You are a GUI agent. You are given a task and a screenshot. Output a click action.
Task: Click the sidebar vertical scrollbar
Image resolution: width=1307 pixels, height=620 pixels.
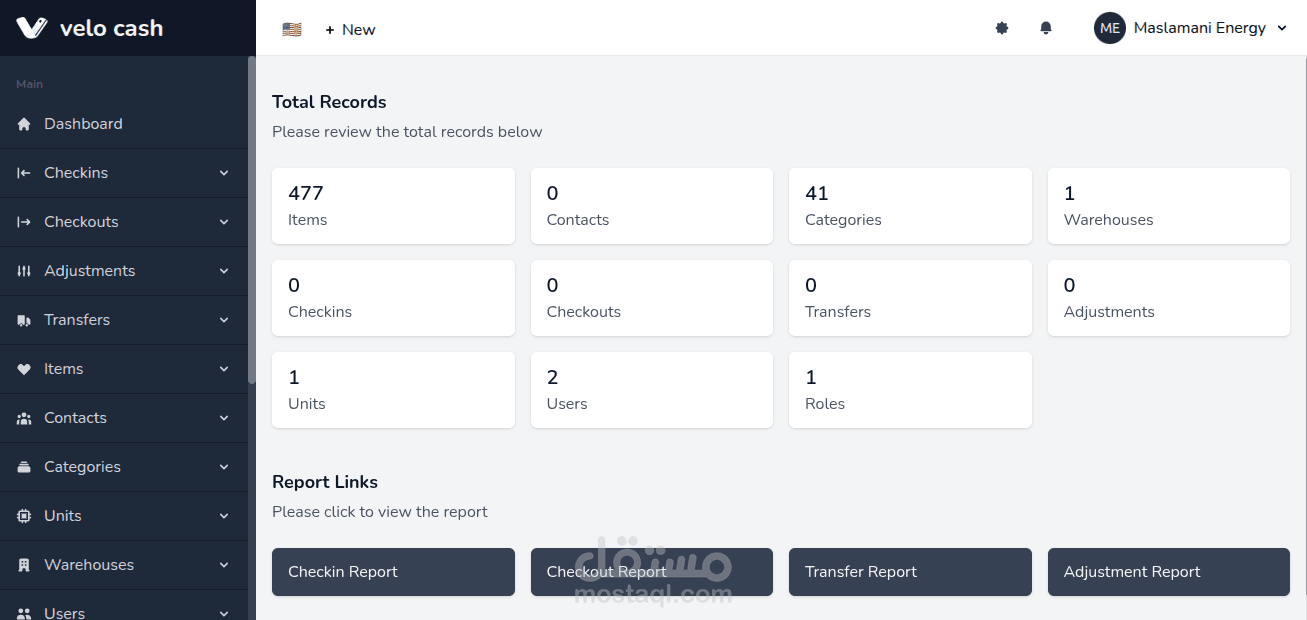pyautogui.click(x=252, y=220)
